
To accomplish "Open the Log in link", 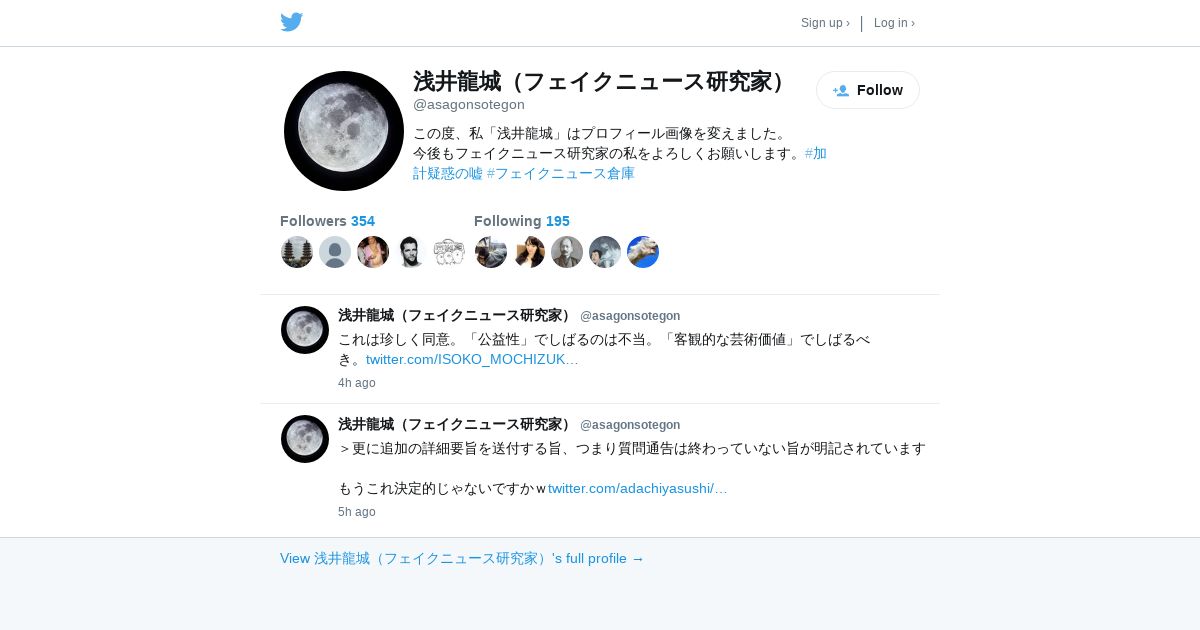I will pyautogui.click(x=894, y=23).
